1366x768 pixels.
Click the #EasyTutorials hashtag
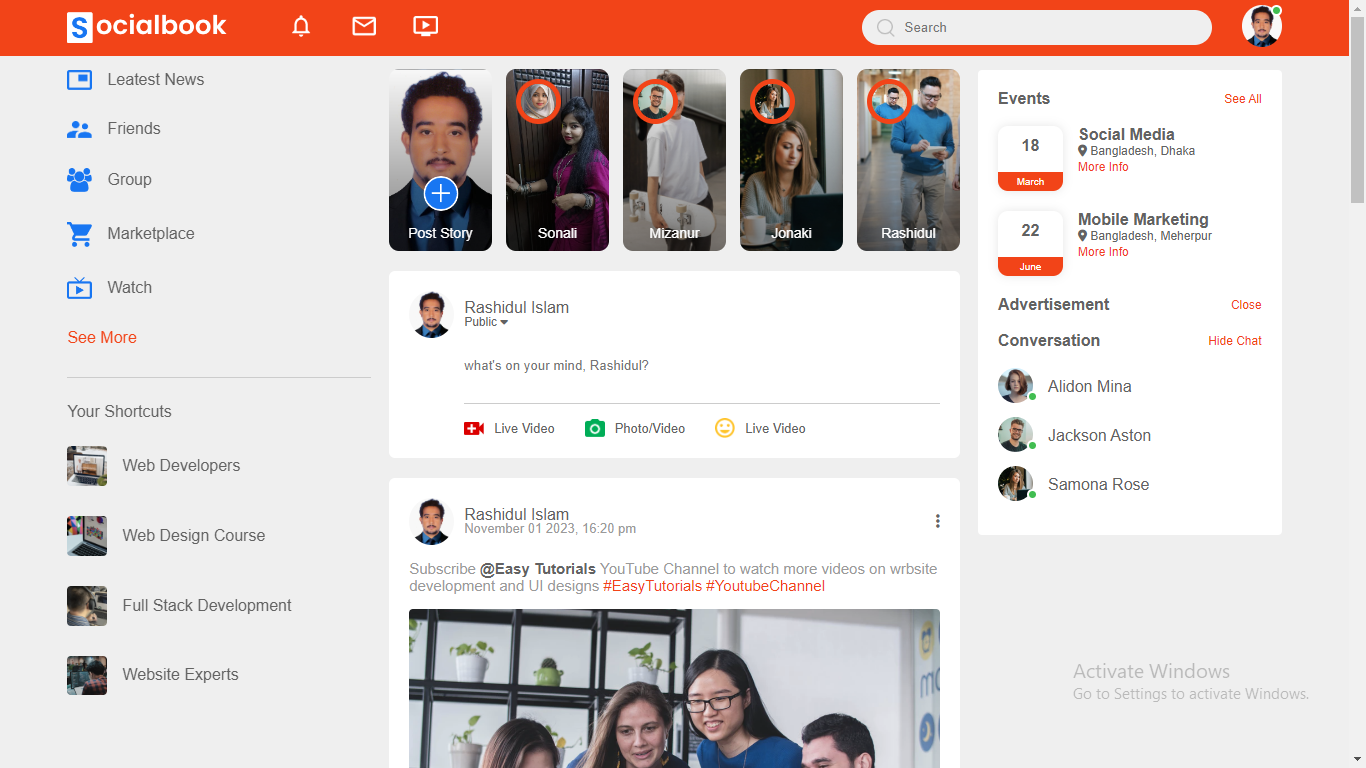(652, 586)
